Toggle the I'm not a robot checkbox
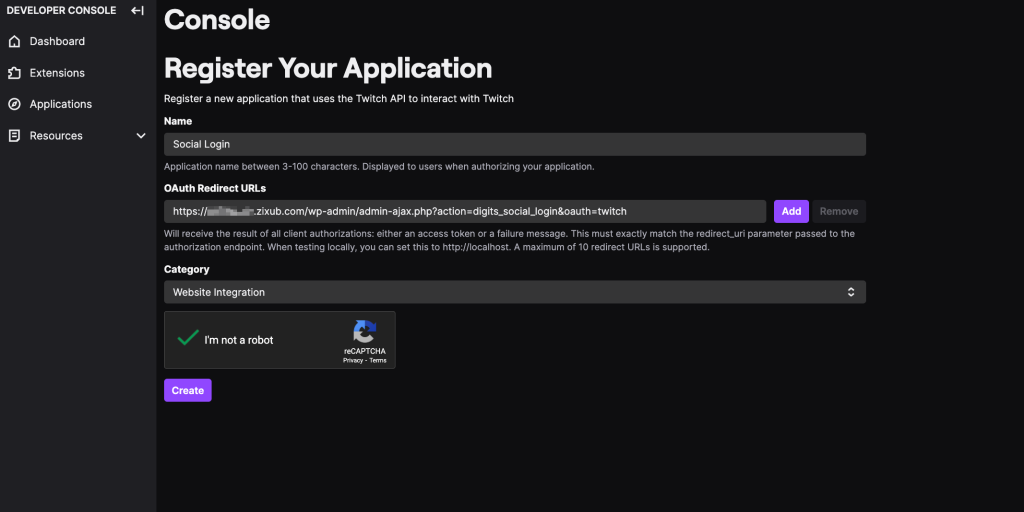 [x=187, y=339]
